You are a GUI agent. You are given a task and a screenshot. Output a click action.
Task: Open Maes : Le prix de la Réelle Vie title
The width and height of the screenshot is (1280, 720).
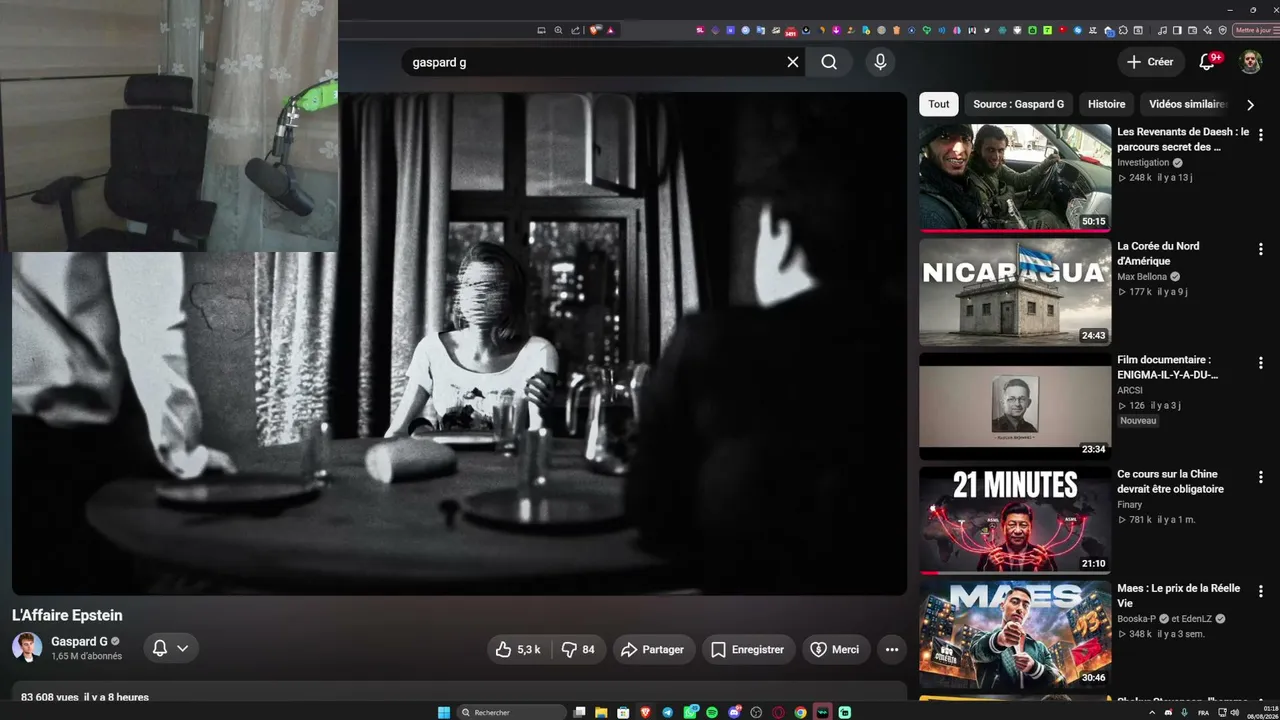click(x=1178, y=595)
